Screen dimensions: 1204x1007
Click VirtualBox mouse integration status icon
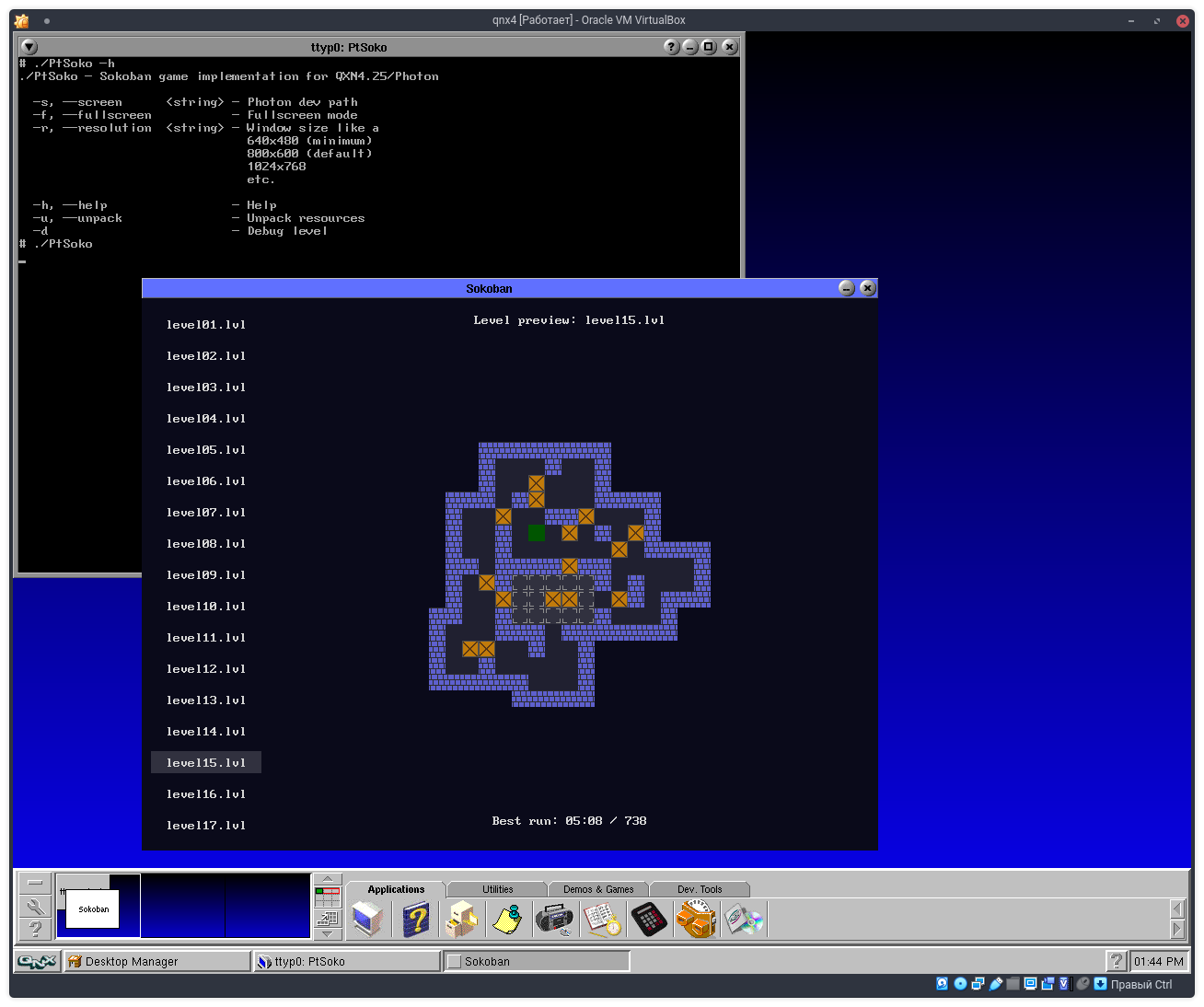(x=1083, y=984)
